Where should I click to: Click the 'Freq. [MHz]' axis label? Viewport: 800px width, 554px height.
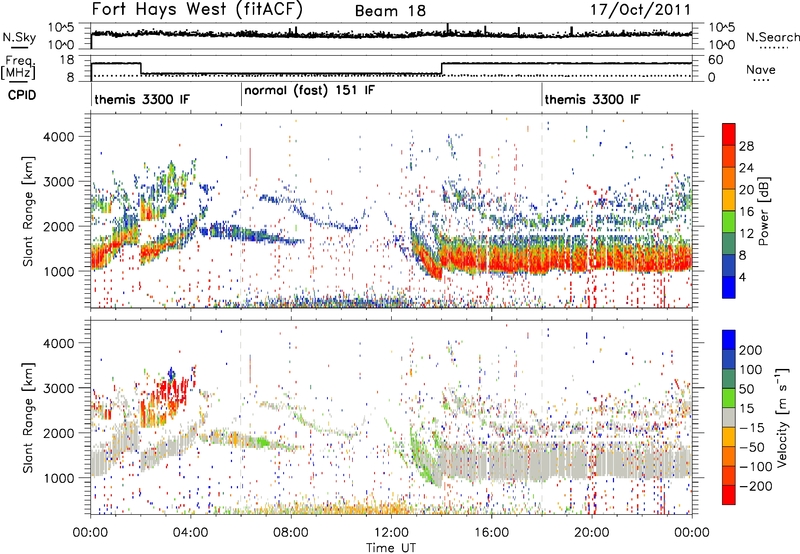[x=18, y=68]
